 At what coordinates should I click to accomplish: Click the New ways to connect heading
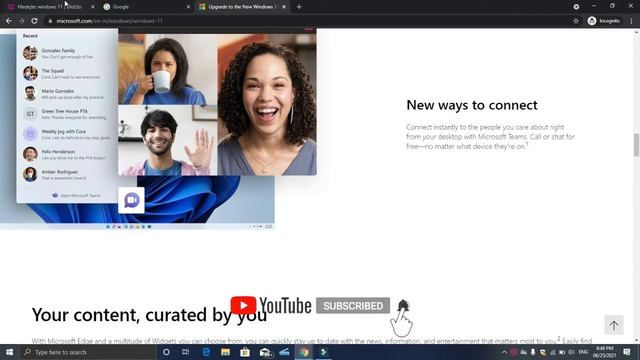click(472, 105)
